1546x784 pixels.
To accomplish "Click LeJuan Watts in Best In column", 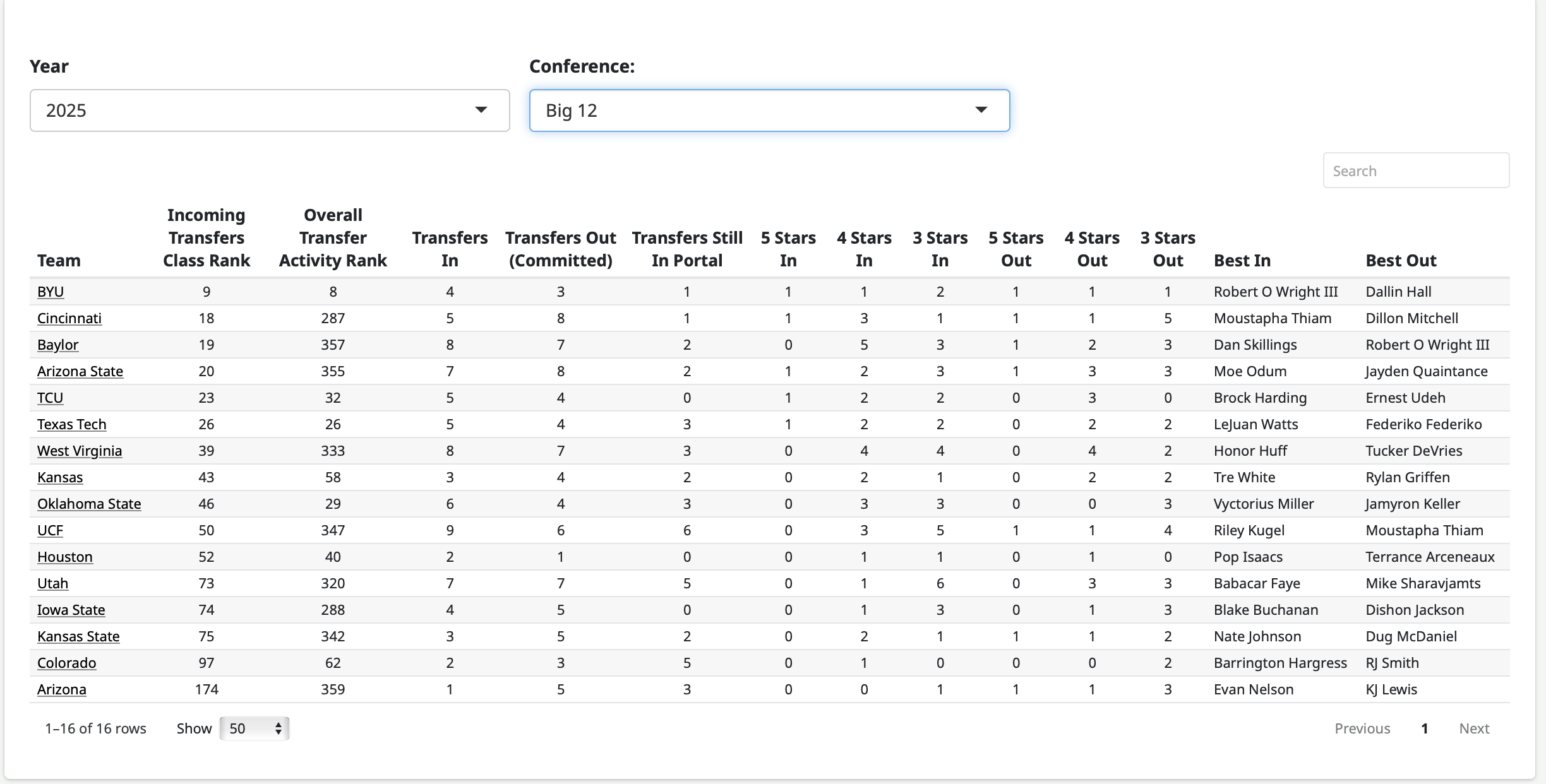I will click(x=1255, y=424).
